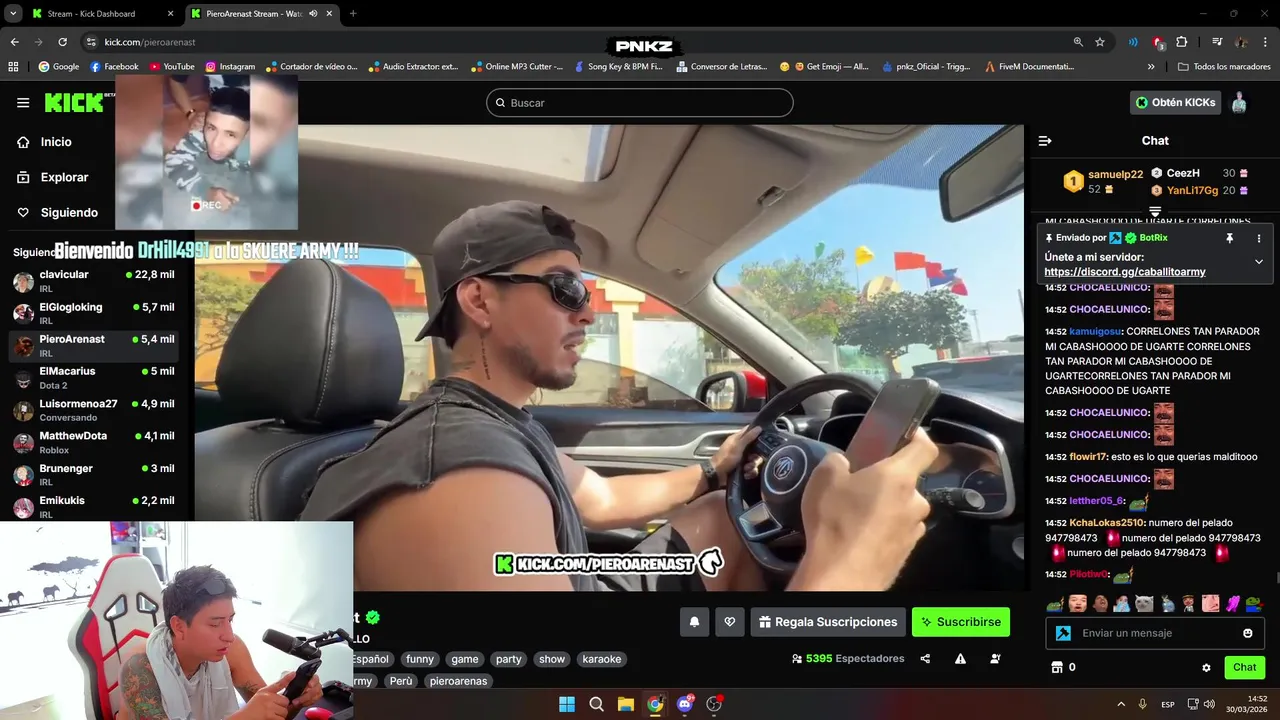This screenshot has height=720, width=1280.
Task: Enable stream notifications bell icon
Action: click(x=694, y=622)
